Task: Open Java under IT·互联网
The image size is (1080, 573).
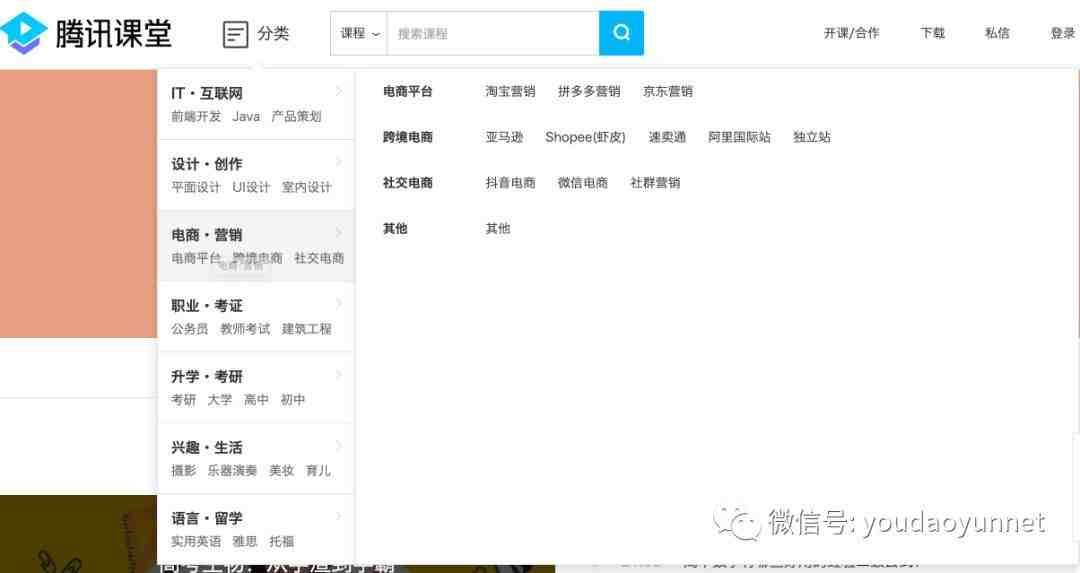Action: [246, 116]
